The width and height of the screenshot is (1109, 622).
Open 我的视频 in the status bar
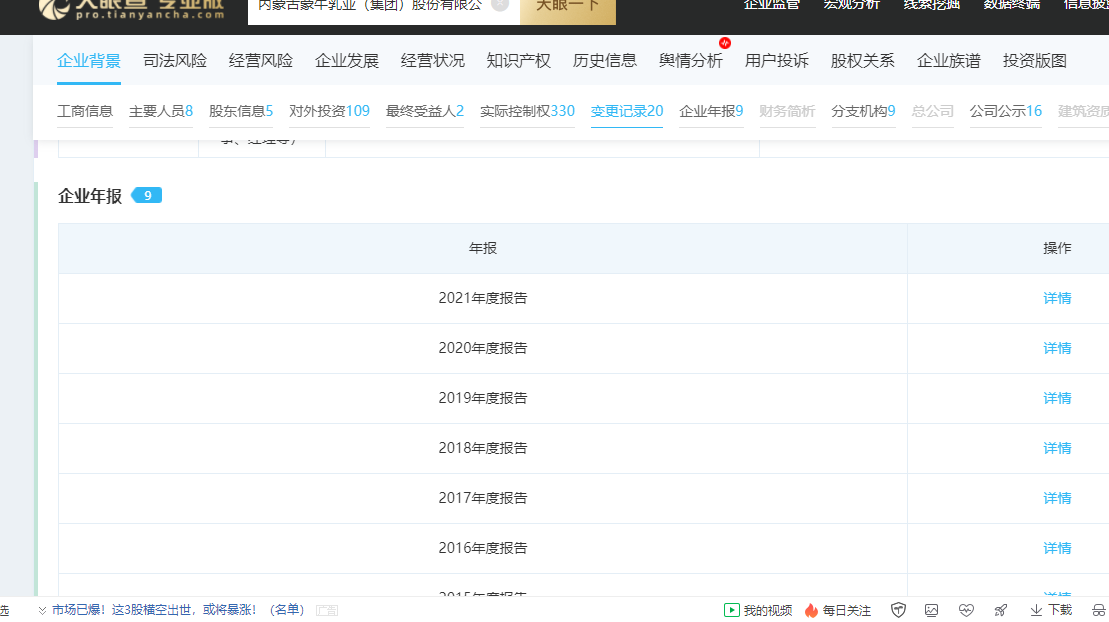pyautogui.click(x=757, y=610)
